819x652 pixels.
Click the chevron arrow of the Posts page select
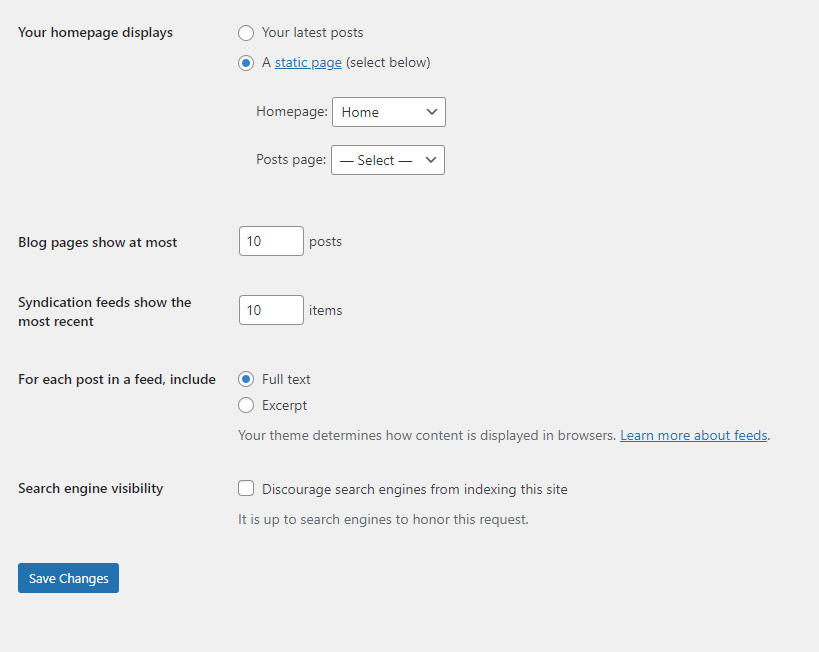(431, 160)
